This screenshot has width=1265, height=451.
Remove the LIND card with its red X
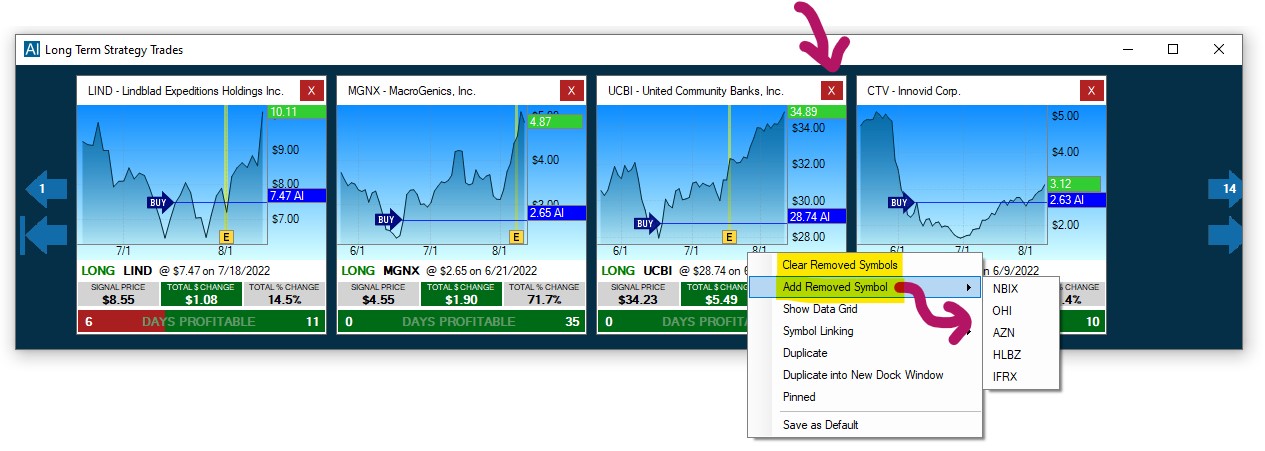pyautogui.click(x=311, y=90)
